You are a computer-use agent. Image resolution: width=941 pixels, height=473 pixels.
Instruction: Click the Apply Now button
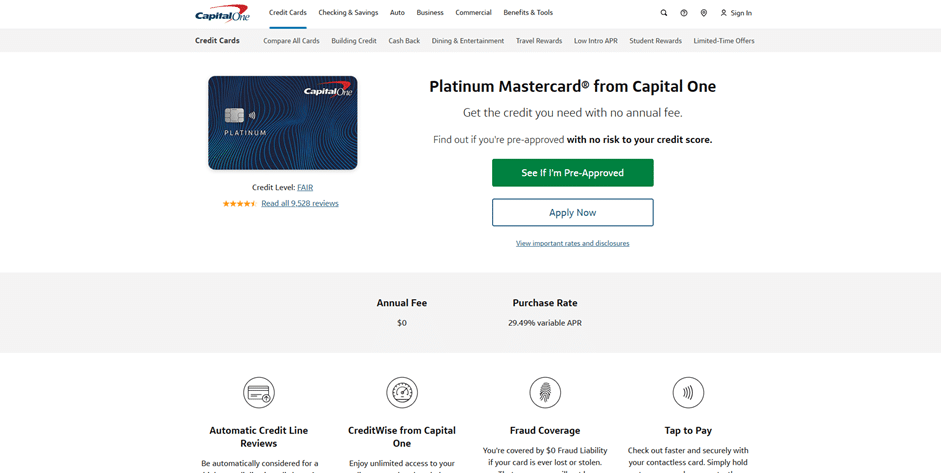click(573, 212)
